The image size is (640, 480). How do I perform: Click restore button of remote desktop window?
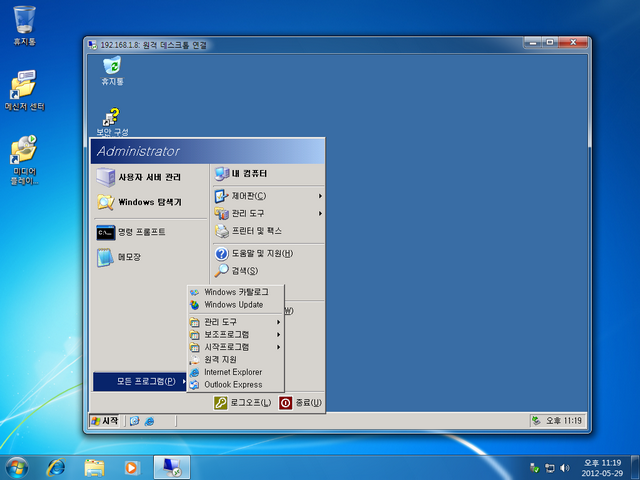(x=550, y=42)
